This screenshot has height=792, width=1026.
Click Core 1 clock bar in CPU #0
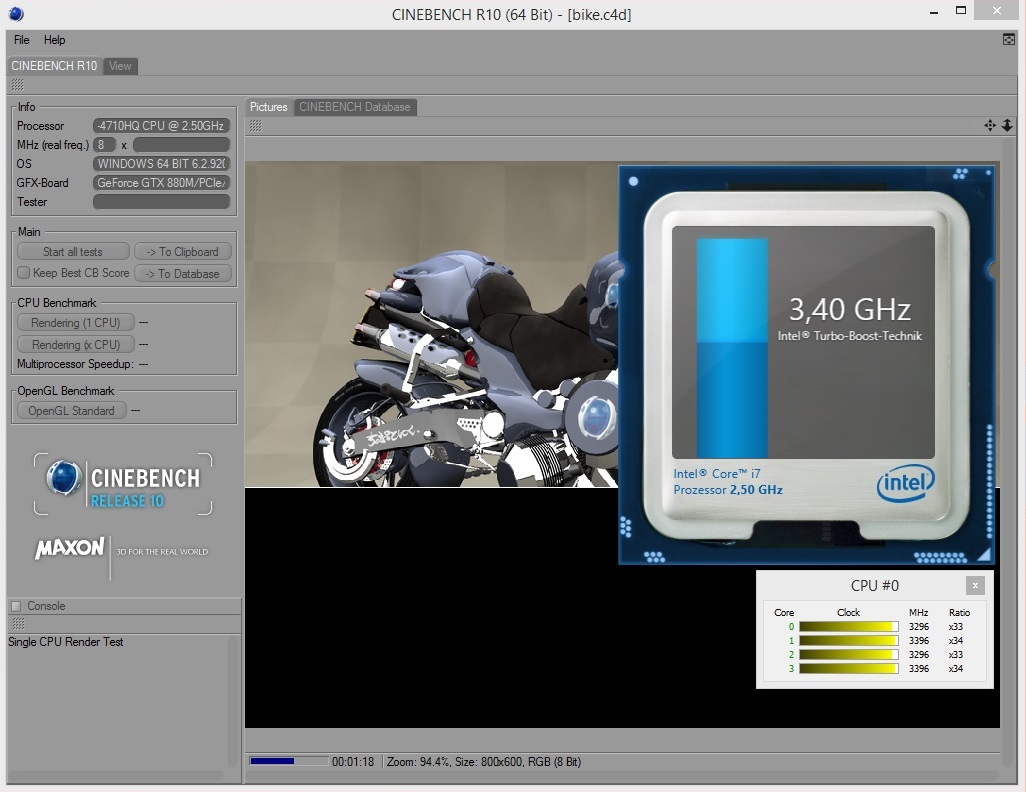pyautogui.click(x=849, y=640)
